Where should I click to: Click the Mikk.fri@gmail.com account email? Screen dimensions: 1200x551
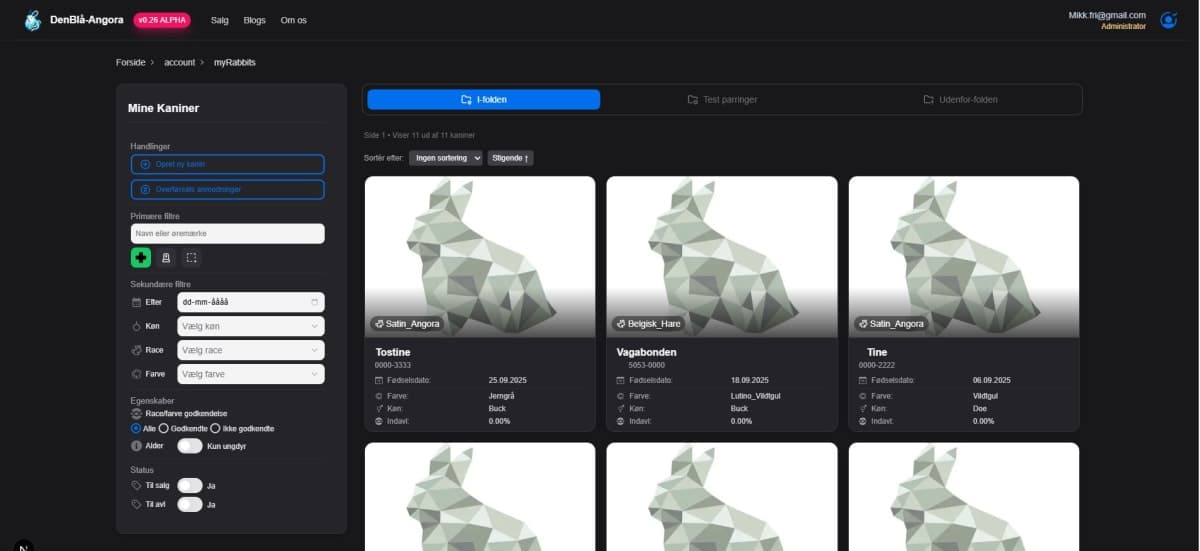(1107, 15)
